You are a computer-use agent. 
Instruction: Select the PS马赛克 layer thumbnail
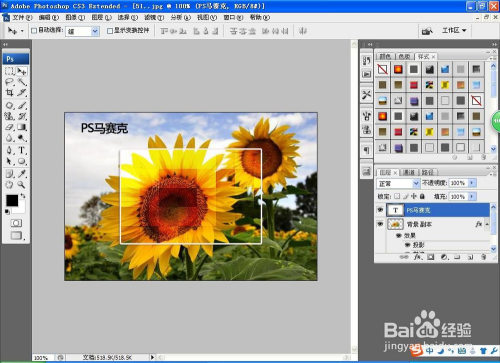click(395, 210)
